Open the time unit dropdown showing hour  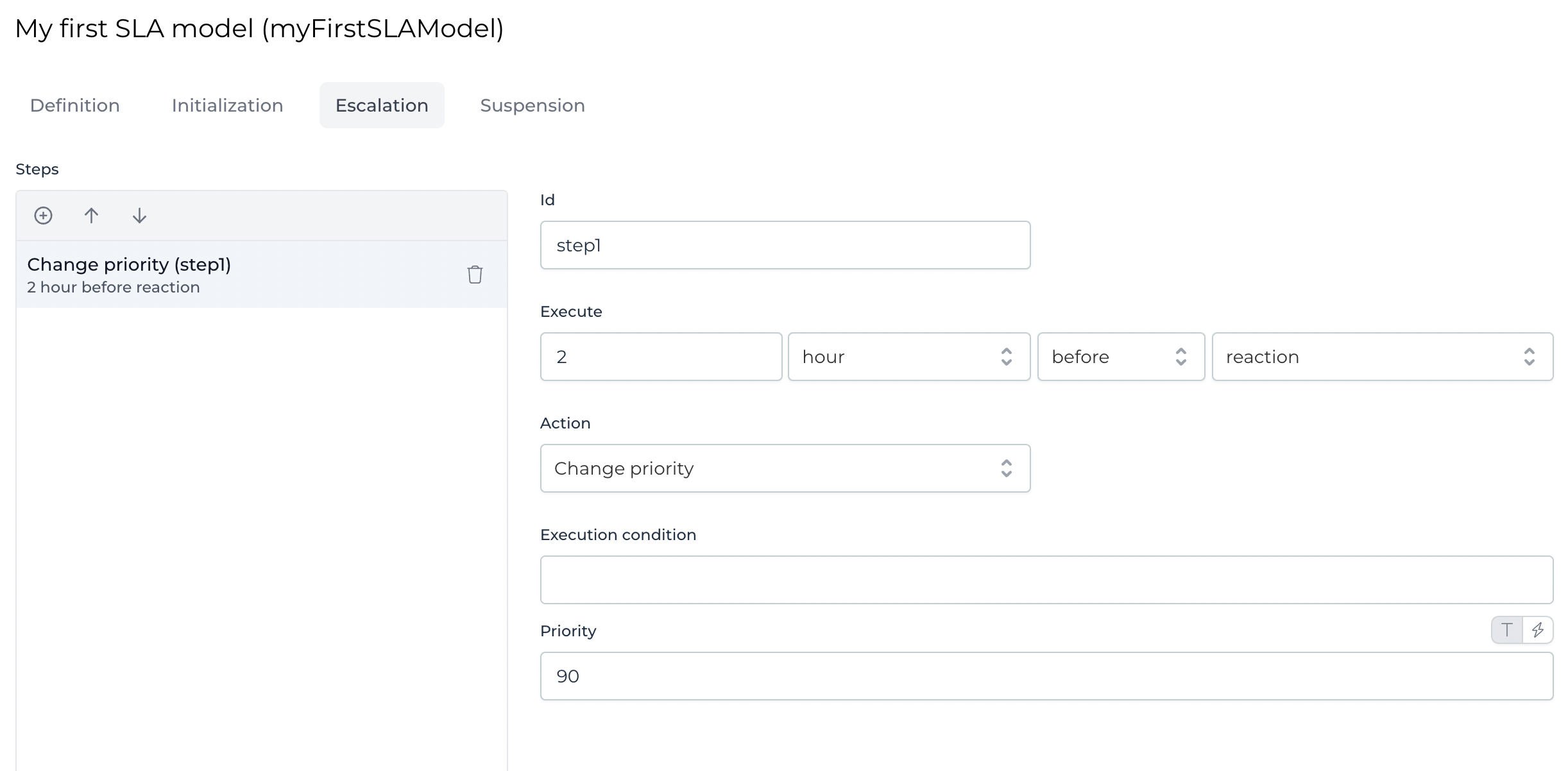[908, 357]
